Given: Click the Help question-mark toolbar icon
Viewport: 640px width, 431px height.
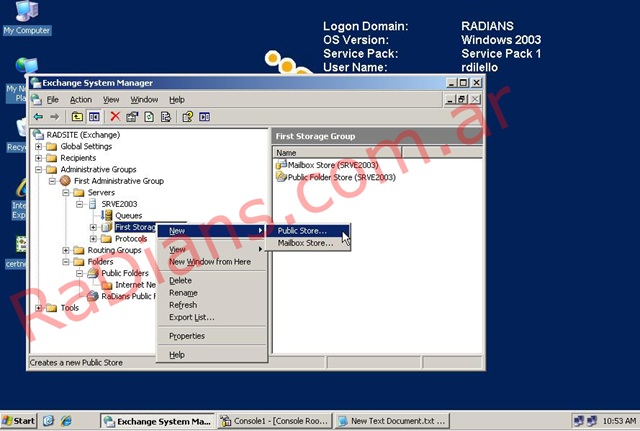Looking at the screenshot, I should point(187,116).
